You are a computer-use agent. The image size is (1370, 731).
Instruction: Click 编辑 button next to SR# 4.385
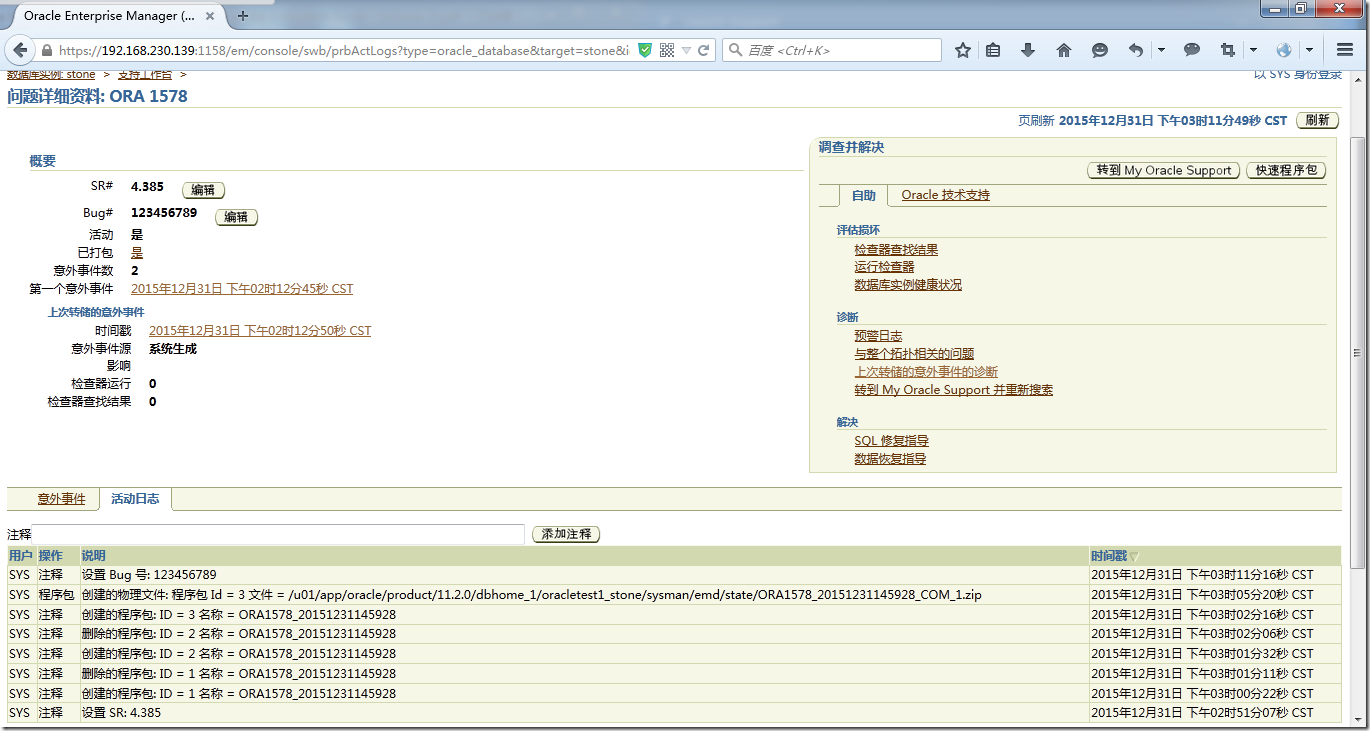(203, 190)
